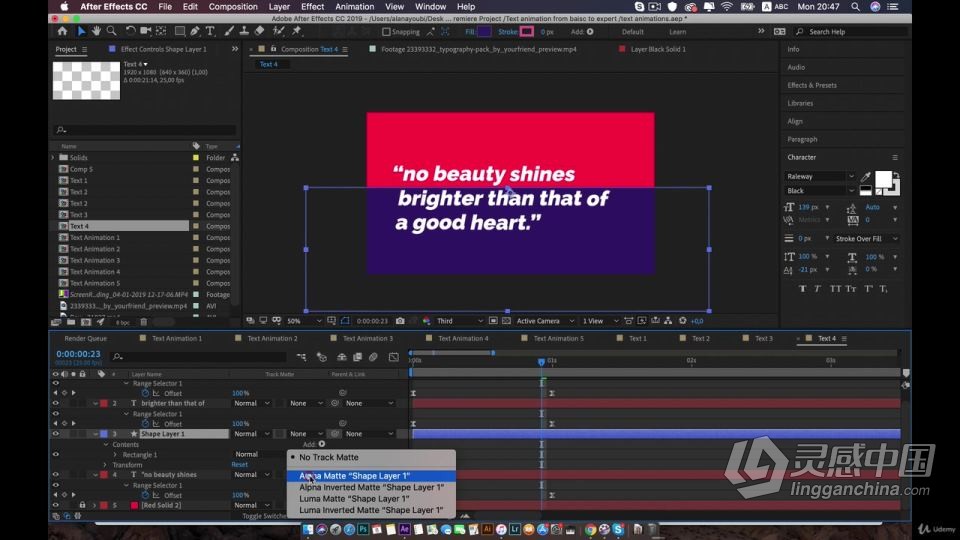Viewport: 960px width, 540px height.
Task: Choose the Roto Brush tool
Action: [279, 31]
